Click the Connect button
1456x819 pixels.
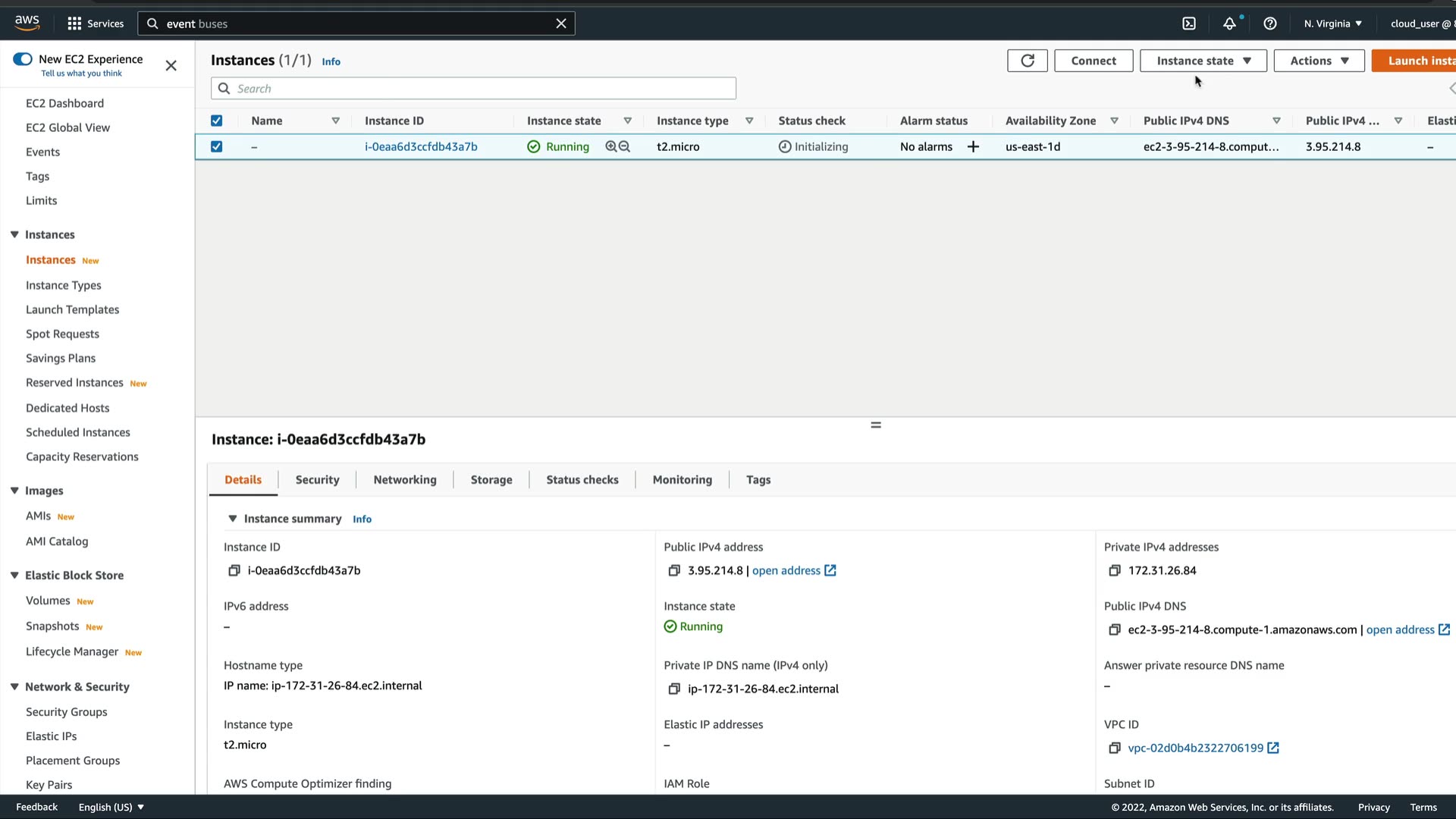1093,61
